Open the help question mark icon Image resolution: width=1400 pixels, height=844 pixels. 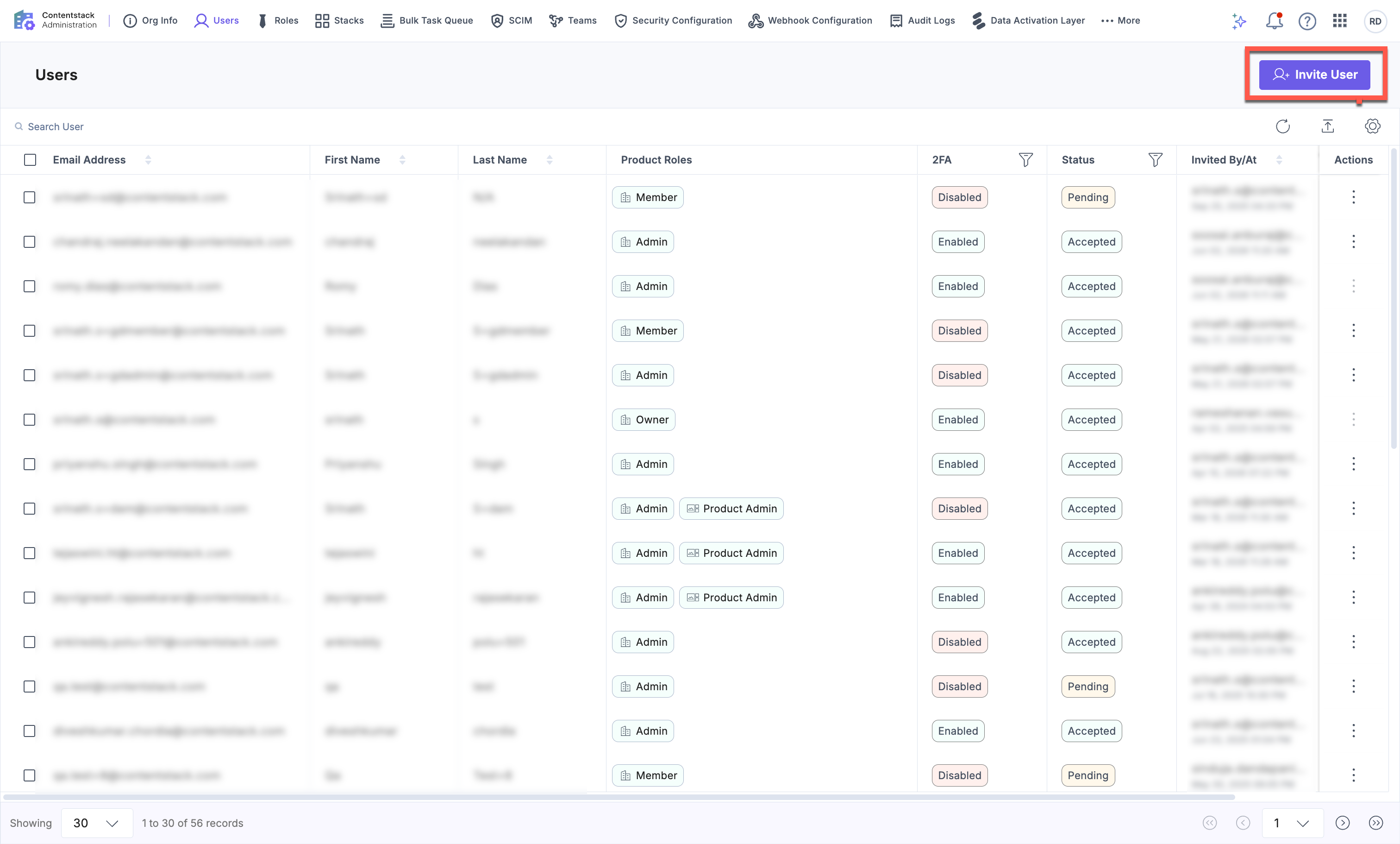(1307, 21)
